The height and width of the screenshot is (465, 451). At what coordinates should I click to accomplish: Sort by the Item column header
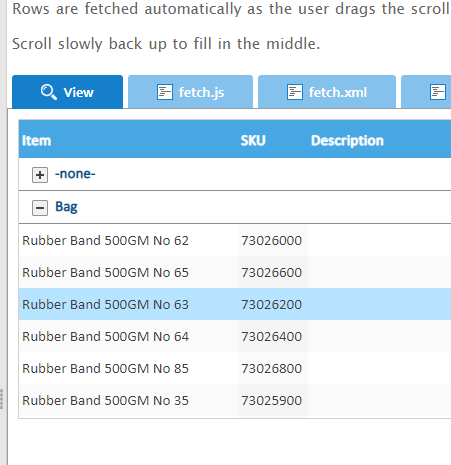tap(37, 141)
